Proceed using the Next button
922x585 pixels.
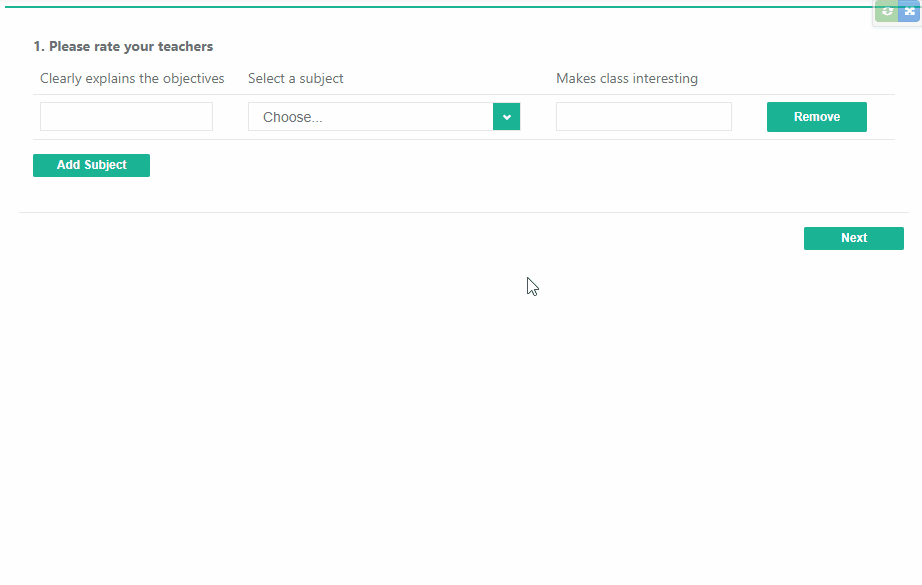pyautogui.click(x=853, y=238)
